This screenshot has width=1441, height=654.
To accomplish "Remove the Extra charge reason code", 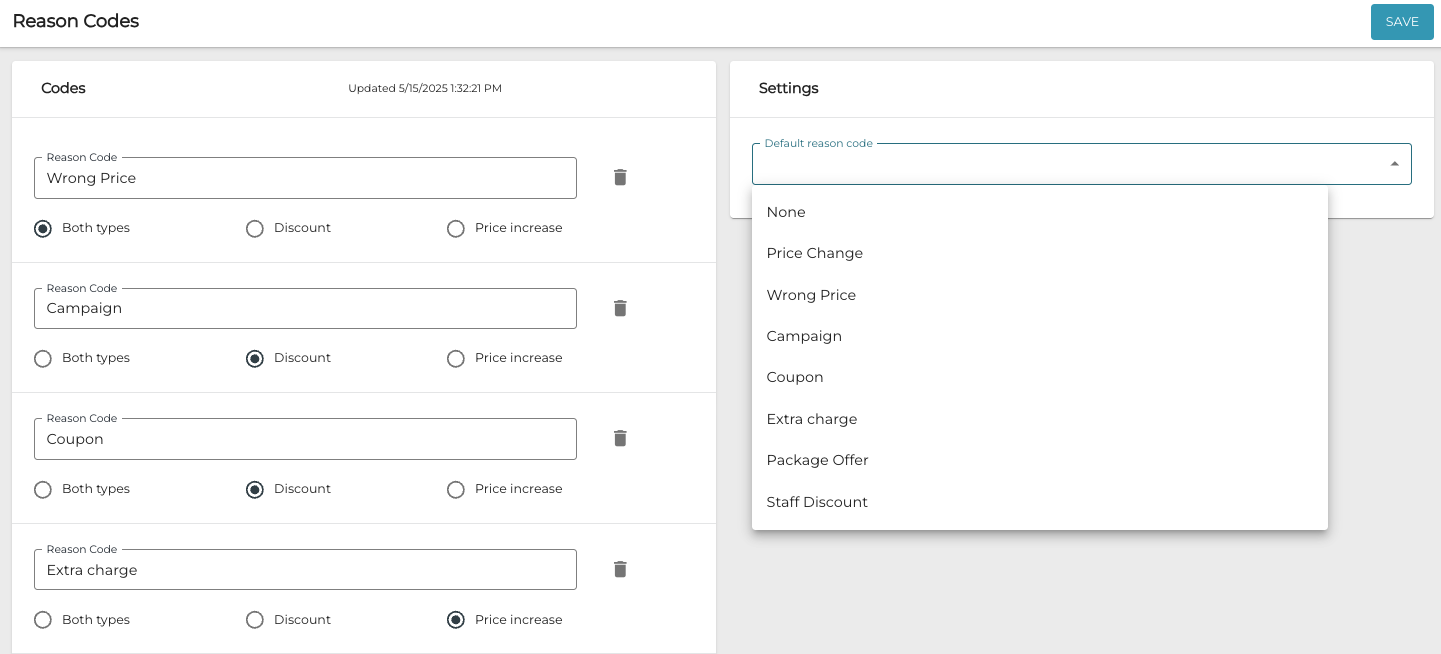I will pos(620,569).
